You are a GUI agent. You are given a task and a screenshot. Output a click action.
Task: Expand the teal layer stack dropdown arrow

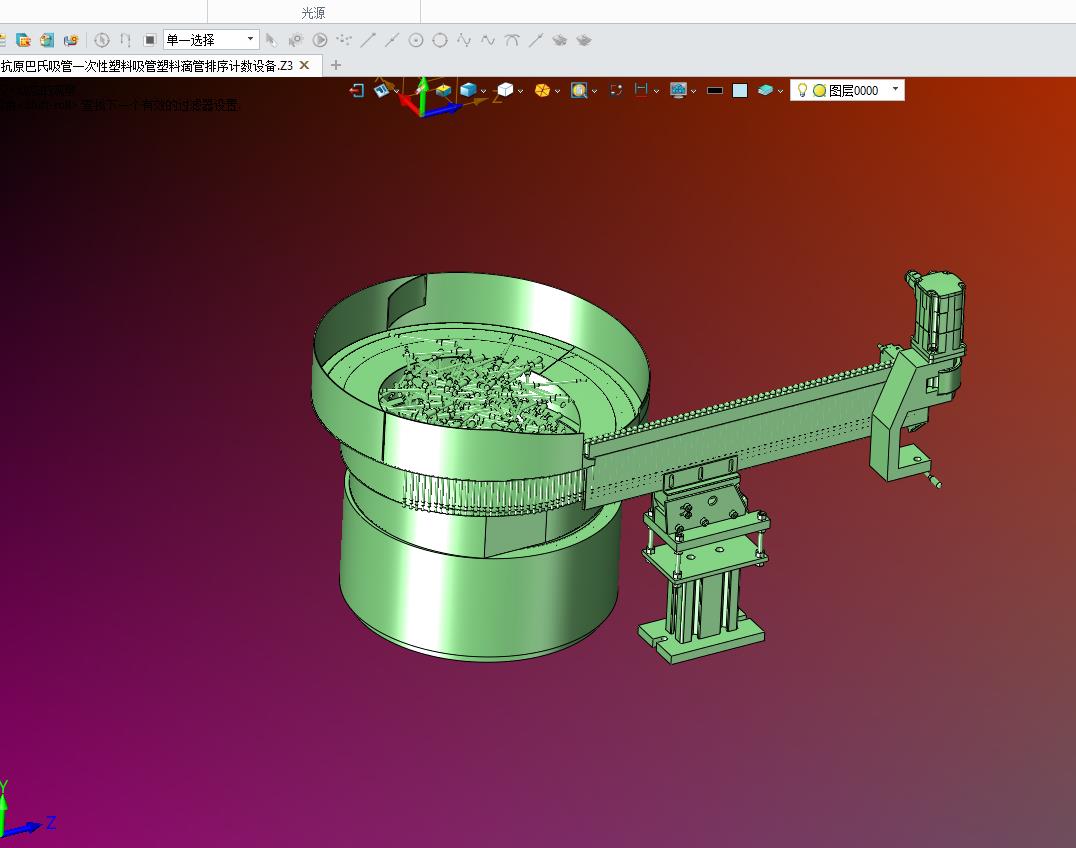tap(780, 91)
